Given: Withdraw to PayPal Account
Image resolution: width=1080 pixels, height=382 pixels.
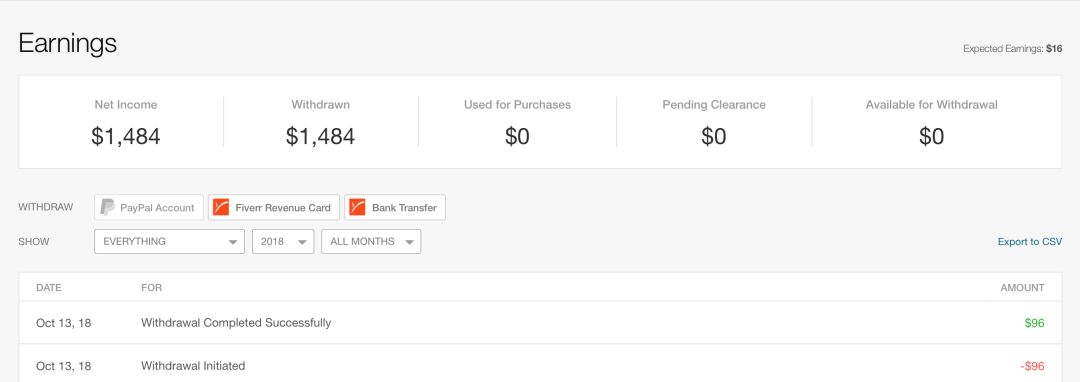Looking at the screenshot, I should click(x=149, y=207).
